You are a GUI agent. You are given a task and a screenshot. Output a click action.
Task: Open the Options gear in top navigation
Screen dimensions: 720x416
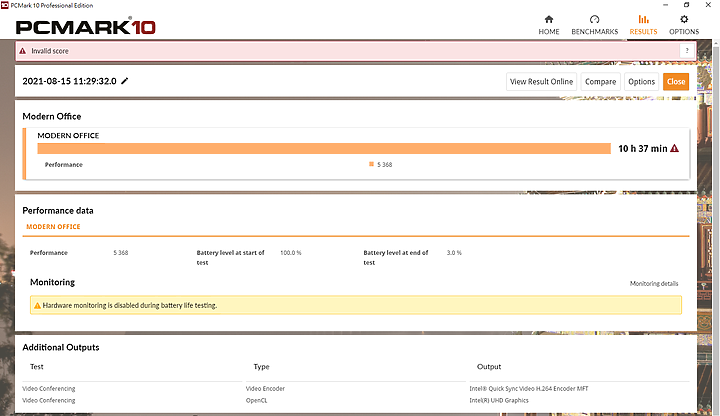point(684,25)
